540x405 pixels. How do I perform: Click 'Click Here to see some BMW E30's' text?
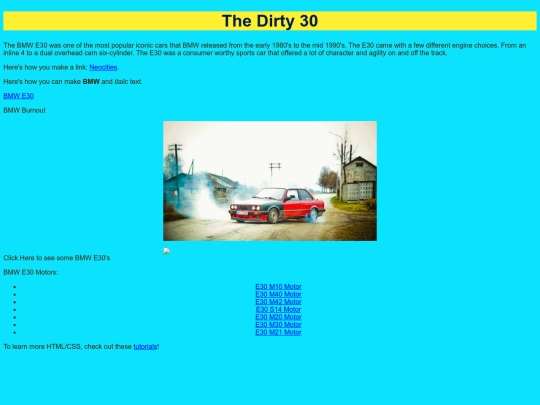tap(57, 258)
